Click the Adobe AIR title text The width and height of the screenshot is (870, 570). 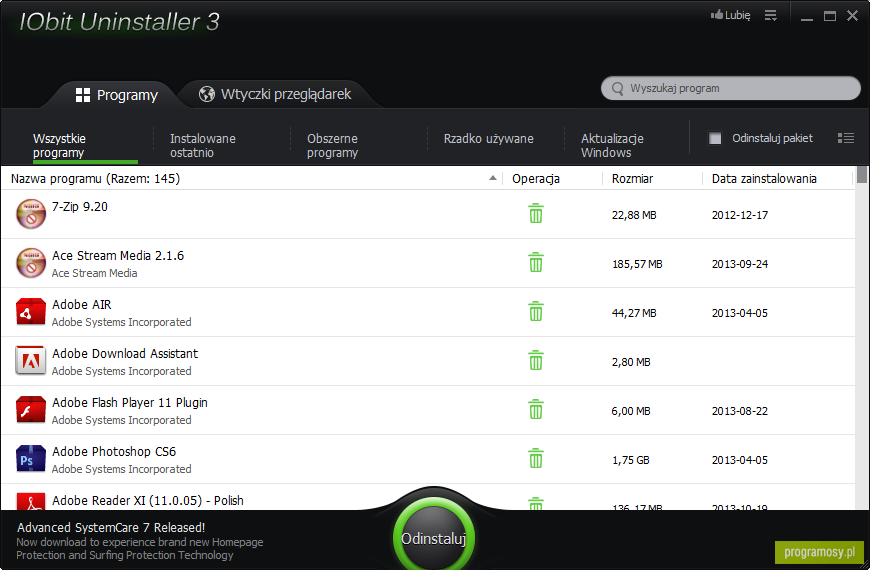[x=82, y=305]
